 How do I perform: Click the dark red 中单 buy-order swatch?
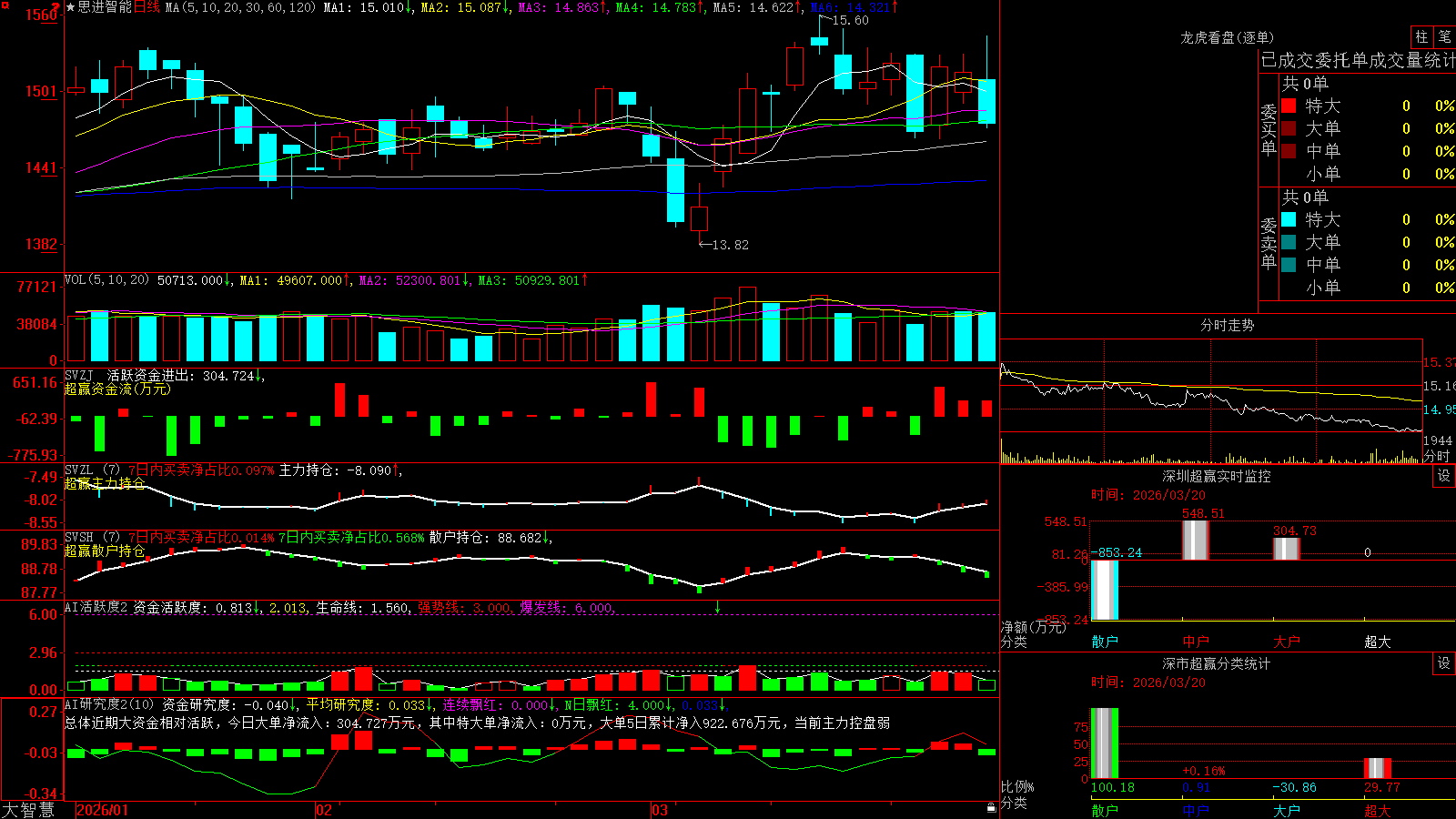[1289, 150]
